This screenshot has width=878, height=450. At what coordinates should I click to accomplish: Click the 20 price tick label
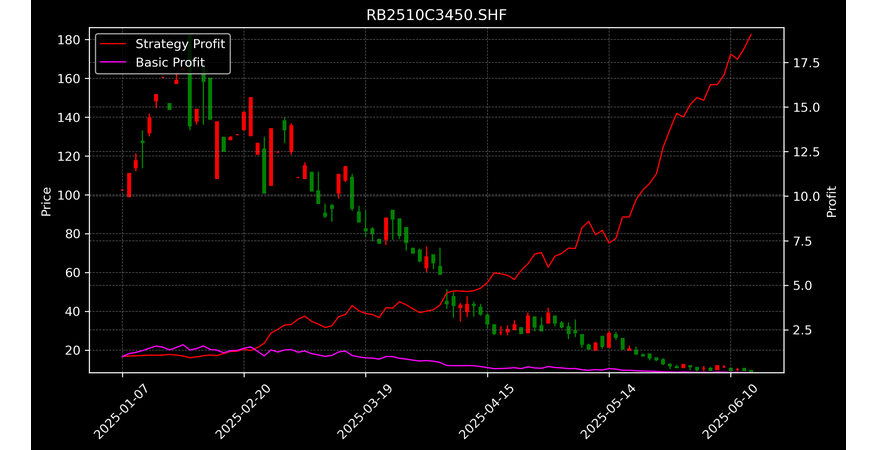point(74,350)
